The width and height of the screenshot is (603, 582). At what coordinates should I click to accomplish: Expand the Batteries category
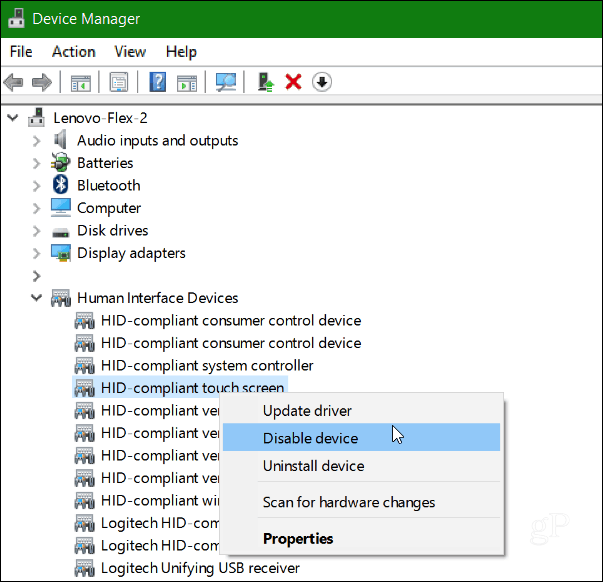click(x=37, y=163)
